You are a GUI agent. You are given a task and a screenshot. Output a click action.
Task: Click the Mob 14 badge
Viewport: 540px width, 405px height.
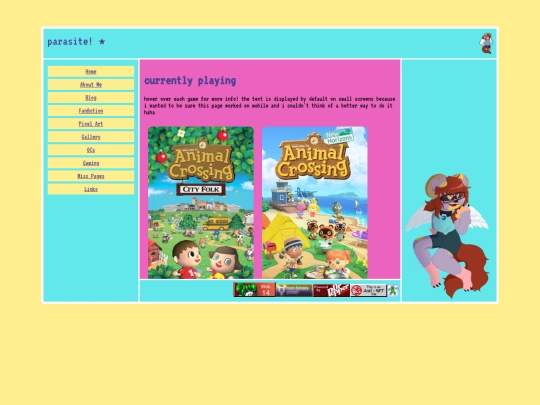click(255, 290)
